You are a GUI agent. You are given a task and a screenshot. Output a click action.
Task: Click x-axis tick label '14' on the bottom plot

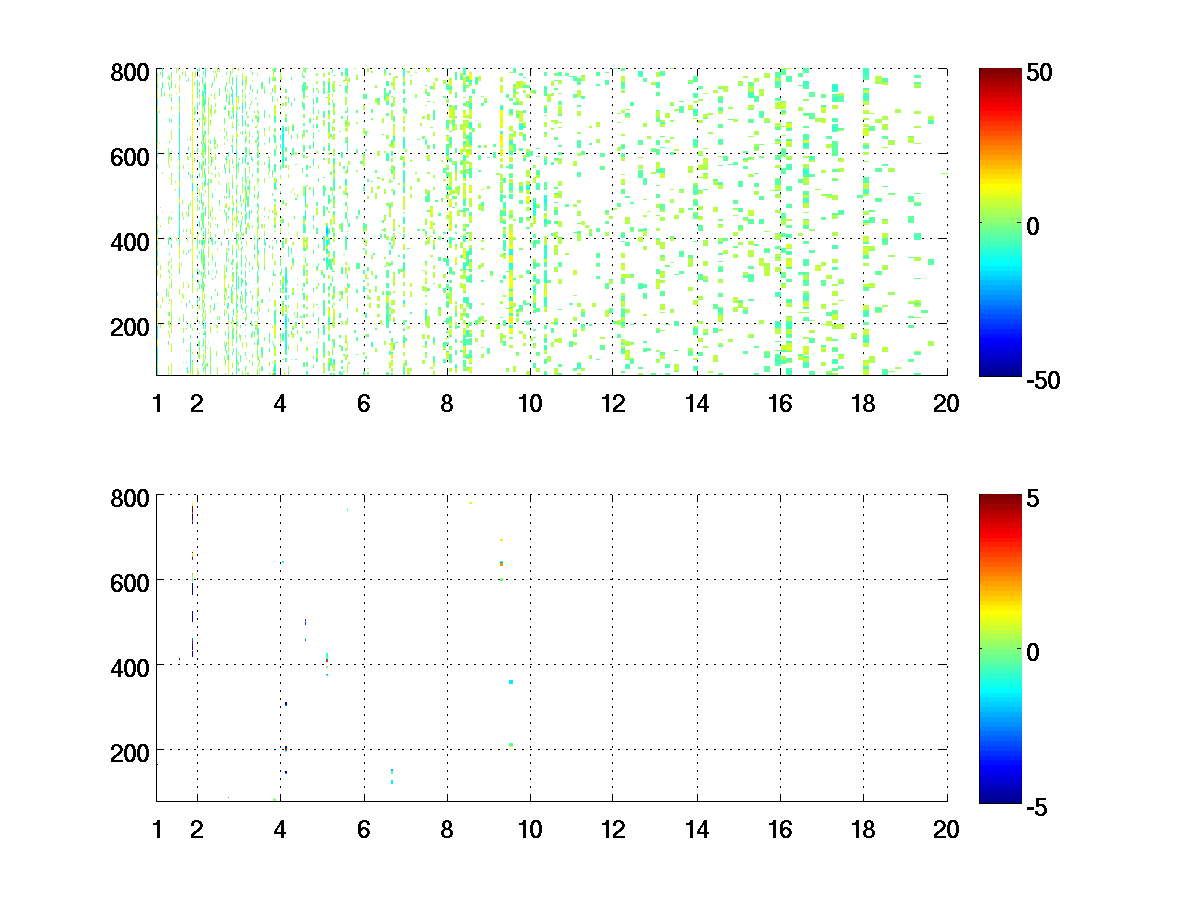click(697, 829)
